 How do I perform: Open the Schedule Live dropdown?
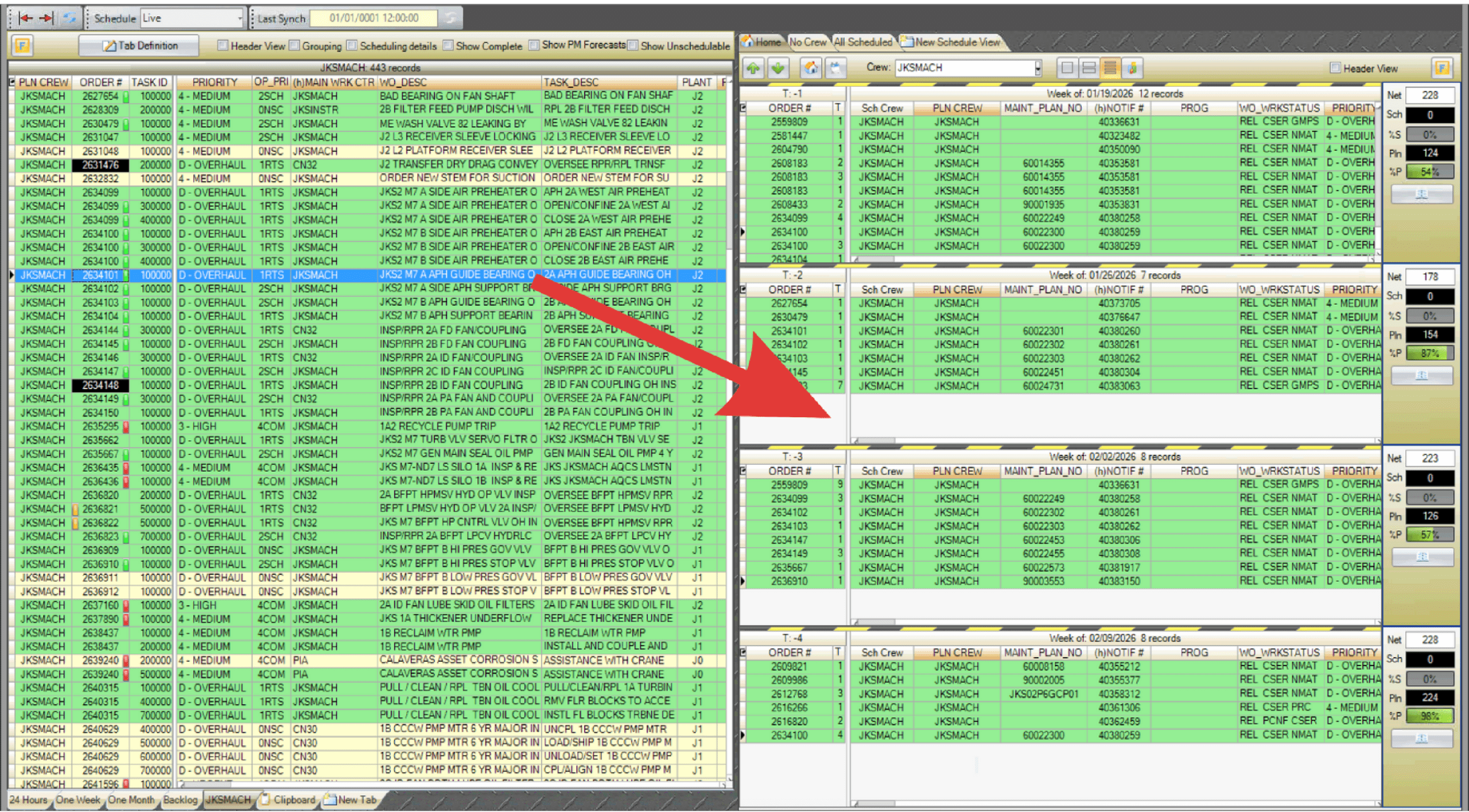pos(240,18)
